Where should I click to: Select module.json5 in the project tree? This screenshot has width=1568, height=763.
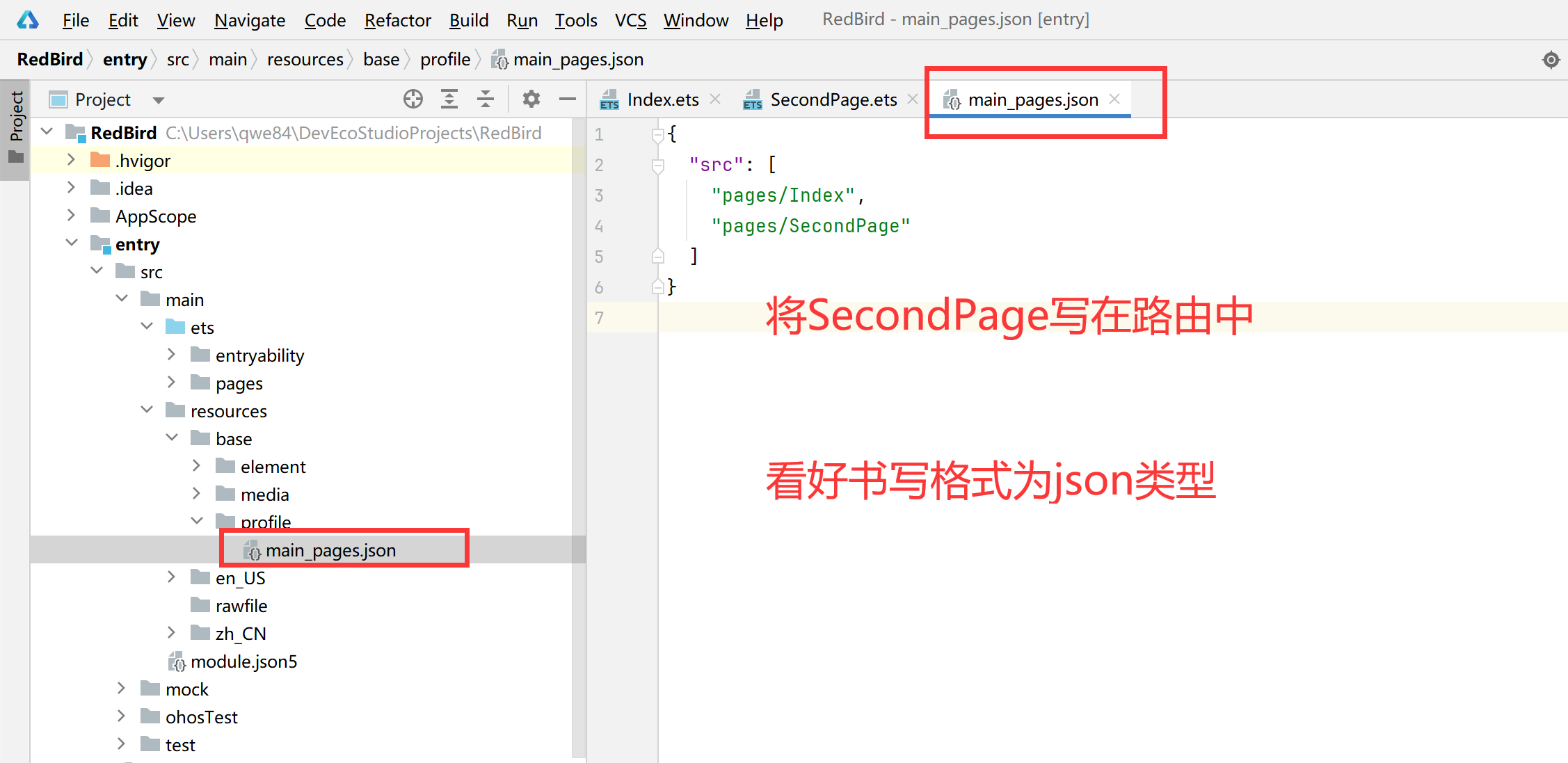[243, 661]
